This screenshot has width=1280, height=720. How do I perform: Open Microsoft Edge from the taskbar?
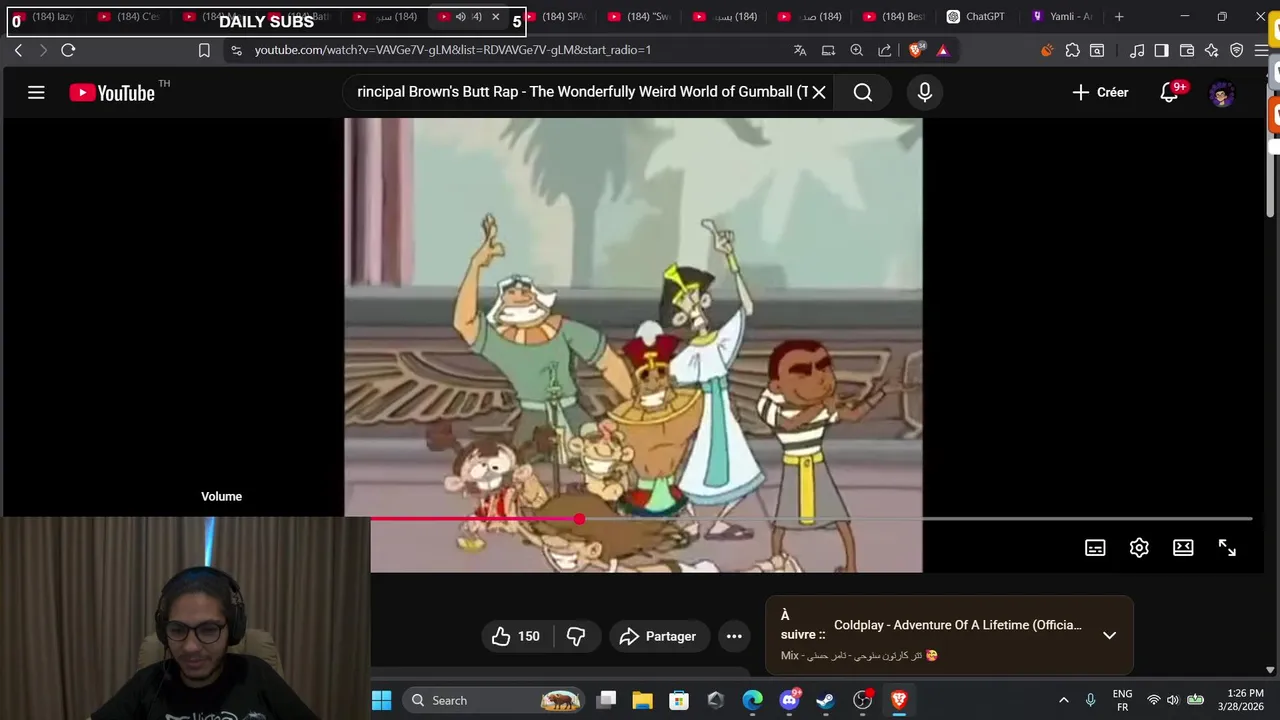point(752,700)
